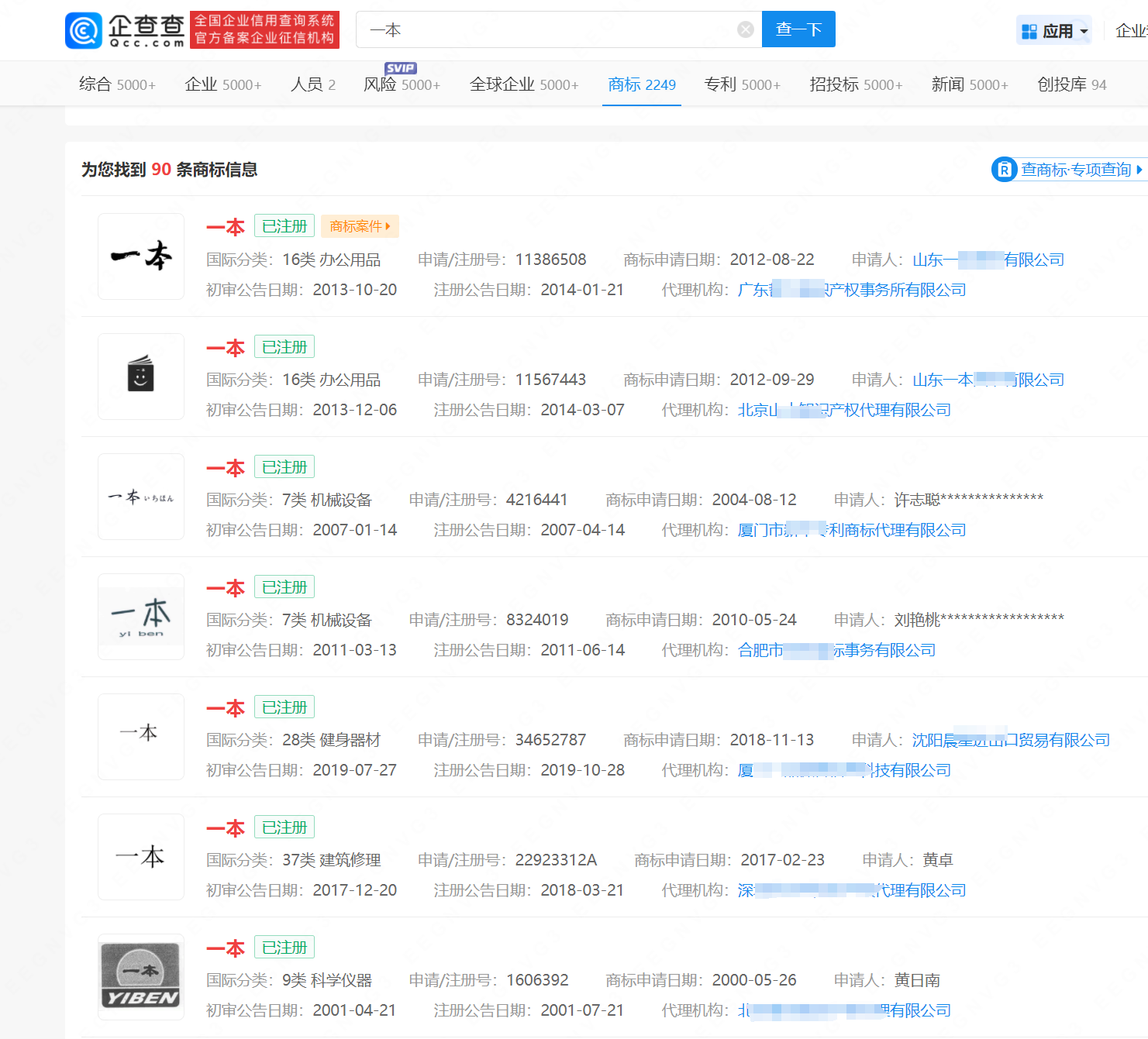Click the 37类 建筑修理 trademark image
Image resolution: width=1148 pixels, height=1039 pixels.
point(141,857)
